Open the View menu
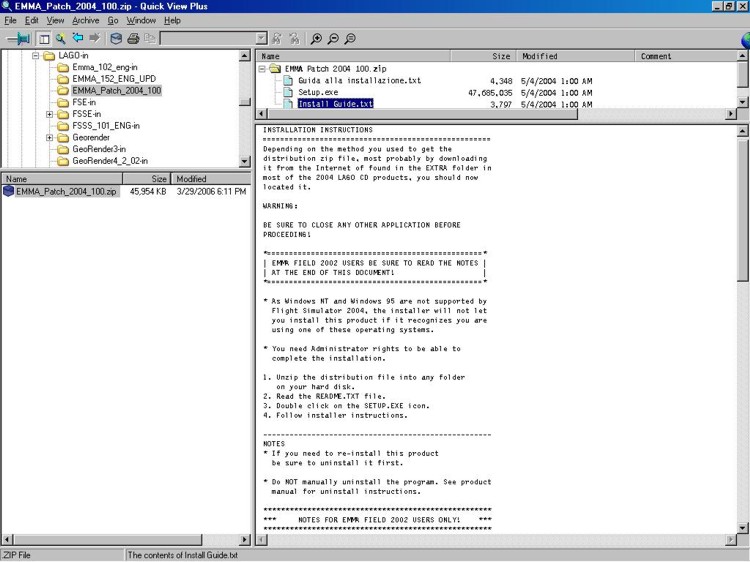 pyautogui.click(x=55, y=21)
